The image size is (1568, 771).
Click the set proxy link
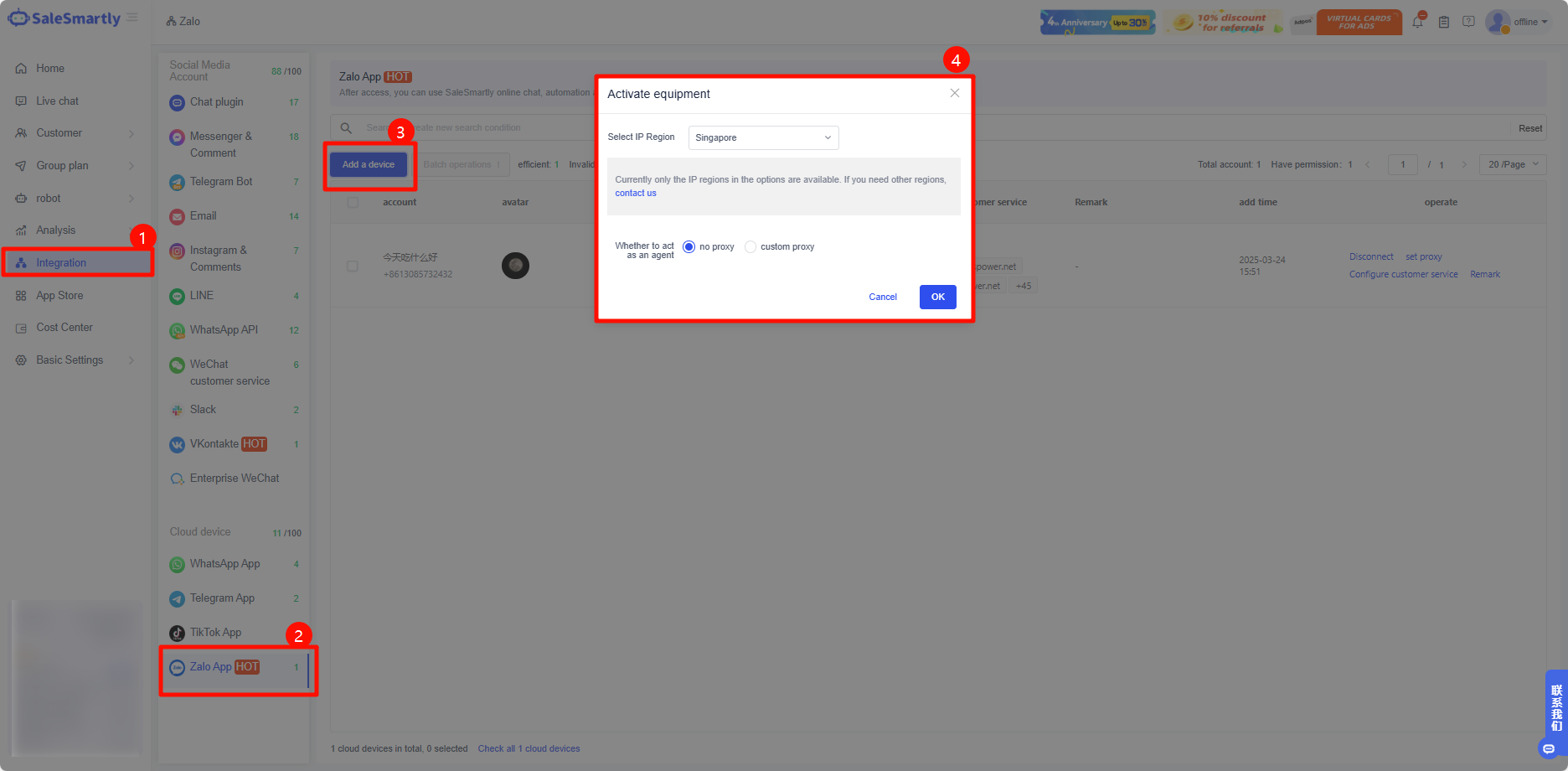(1424, 257)
